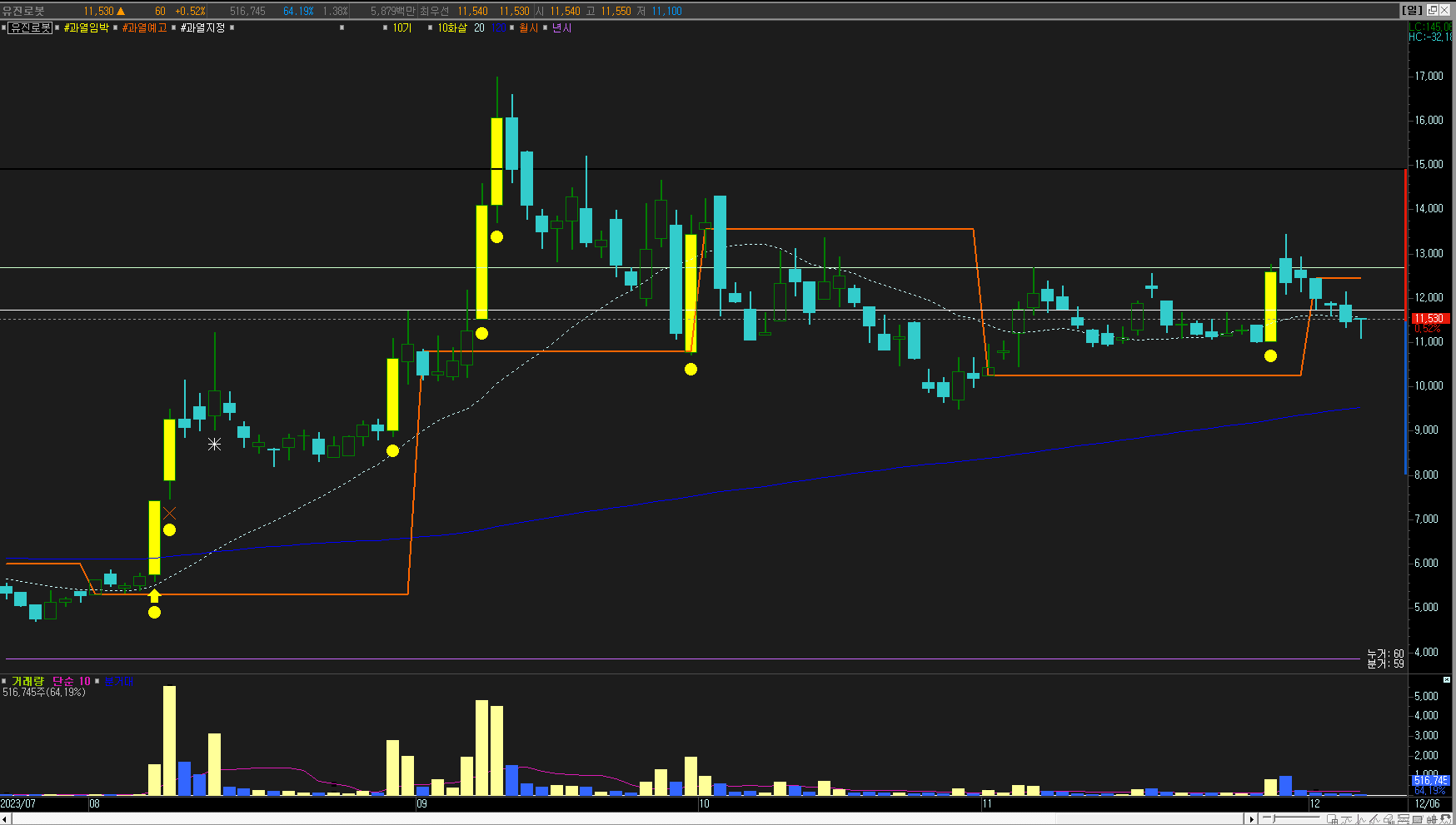
Task: Toggle the #과열임박 indicator label
Action: click(x=87, y=27)
